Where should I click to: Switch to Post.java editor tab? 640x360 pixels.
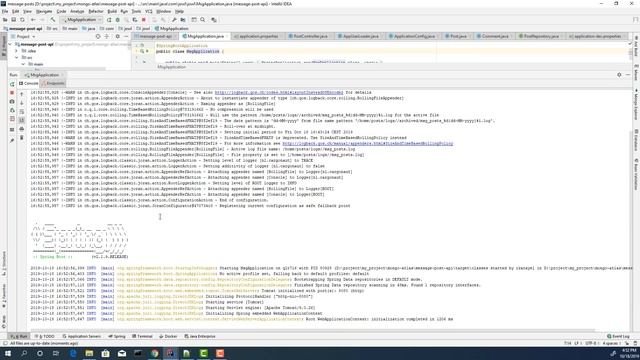(457, 36)
